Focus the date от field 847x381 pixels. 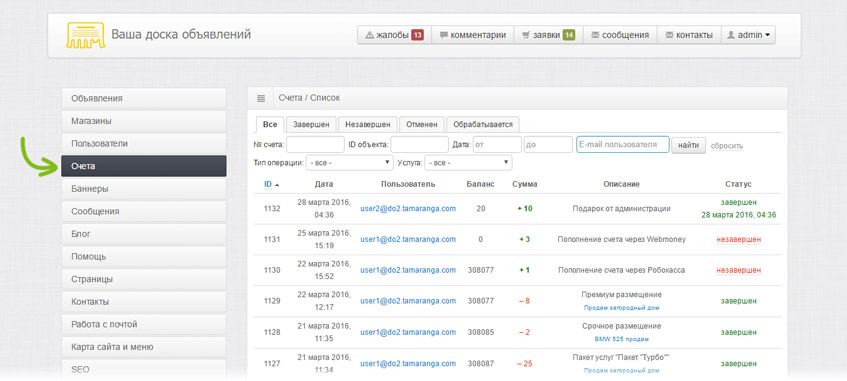pos(498,144)
